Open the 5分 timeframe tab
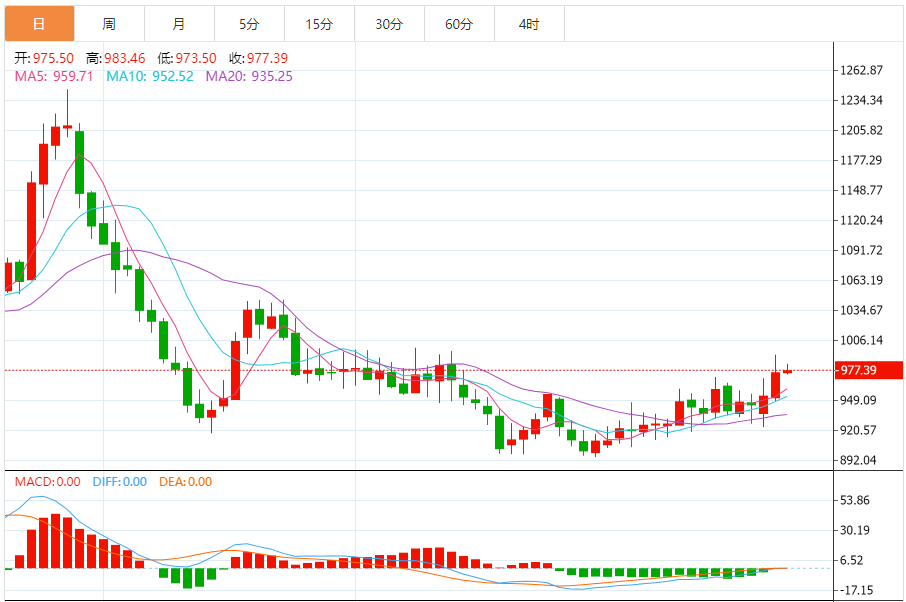 coord(249,24)
